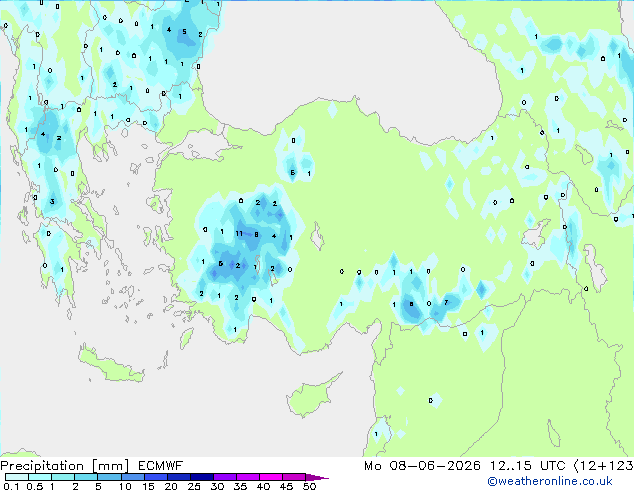634x490 pixels.
Task: Click the legend label '0.1'
Action: click(x=11, y=486)
